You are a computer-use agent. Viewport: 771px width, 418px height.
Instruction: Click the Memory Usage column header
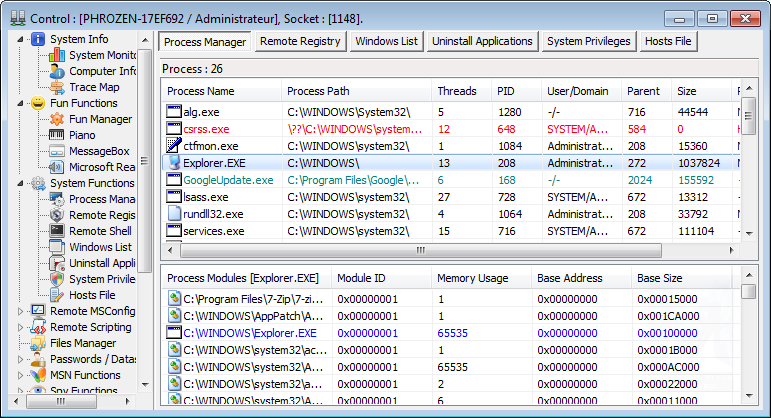[480, 277]
